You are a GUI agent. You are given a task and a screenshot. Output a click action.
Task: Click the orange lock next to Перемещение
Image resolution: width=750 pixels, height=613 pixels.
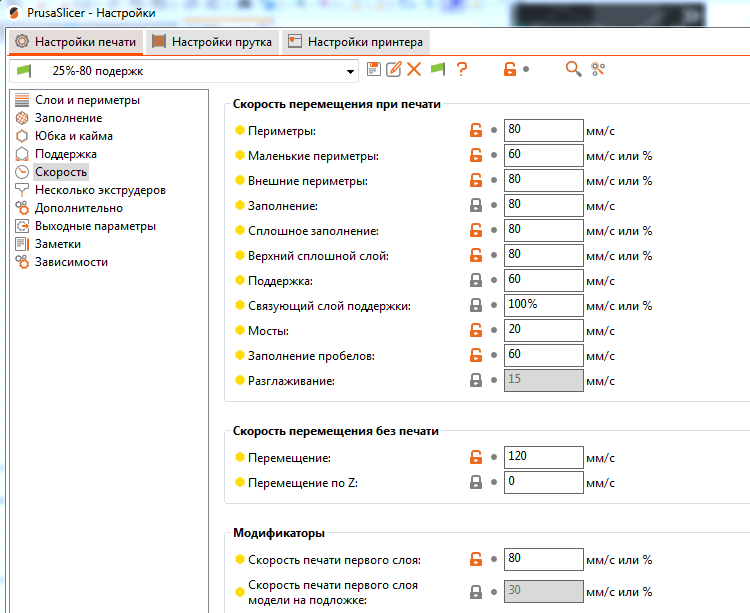[x=476, y=458]
